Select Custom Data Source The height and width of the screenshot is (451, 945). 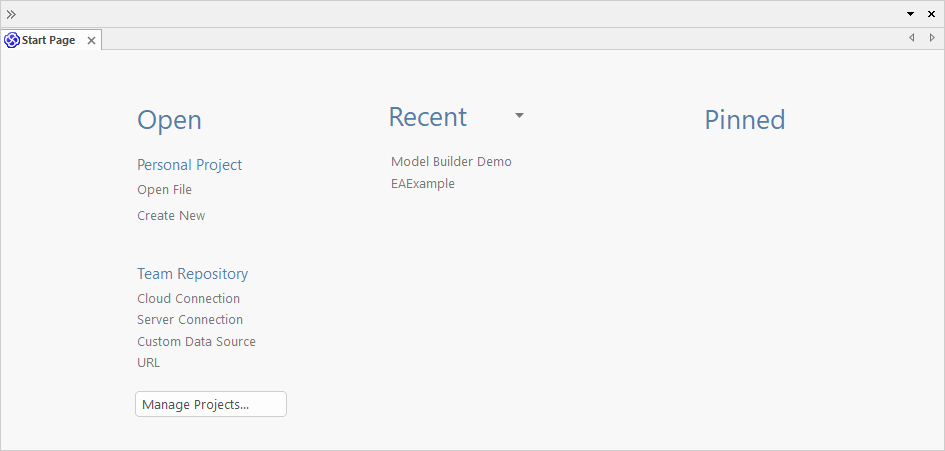(196, 341)
